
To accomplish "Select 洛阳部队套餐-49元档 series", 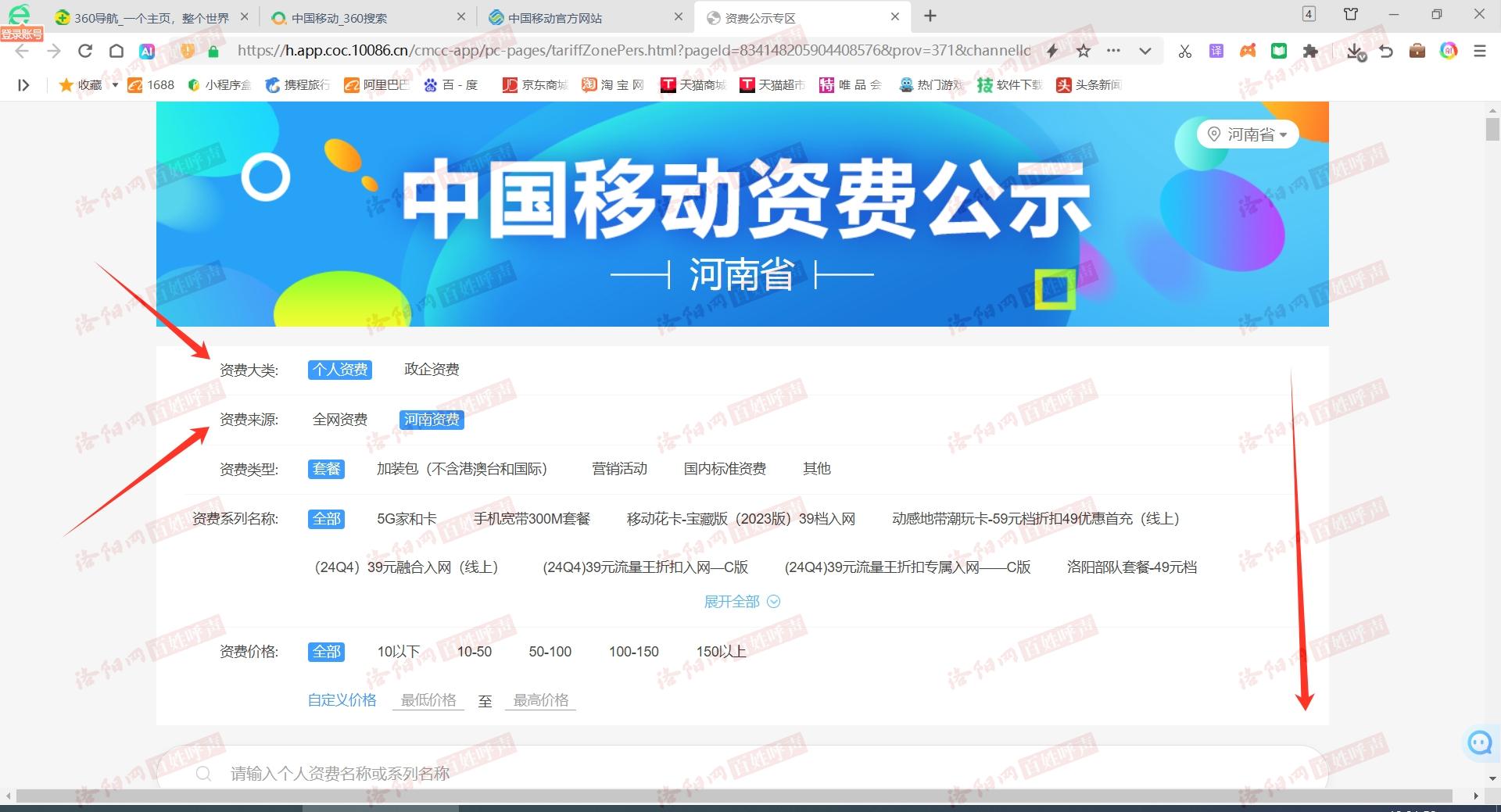I will click(1132, 567).
